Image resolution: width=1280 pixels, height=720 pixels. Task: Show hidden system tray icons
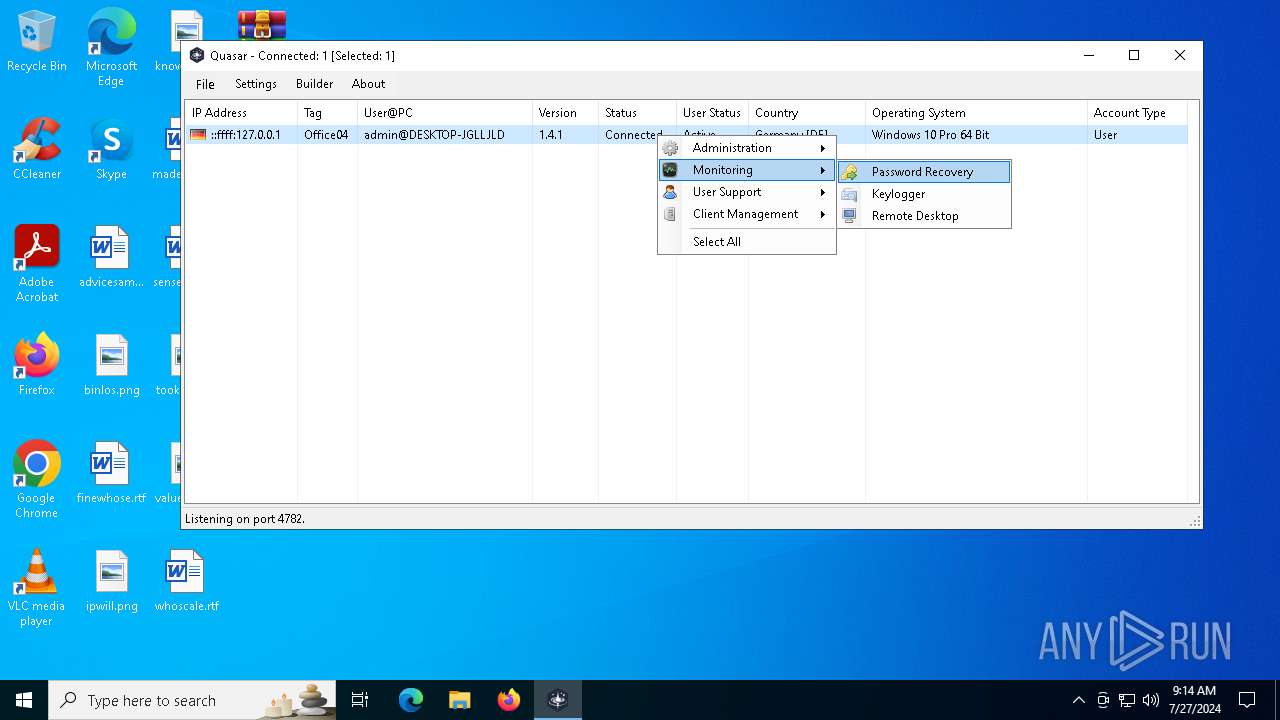tap(1078, 700)
